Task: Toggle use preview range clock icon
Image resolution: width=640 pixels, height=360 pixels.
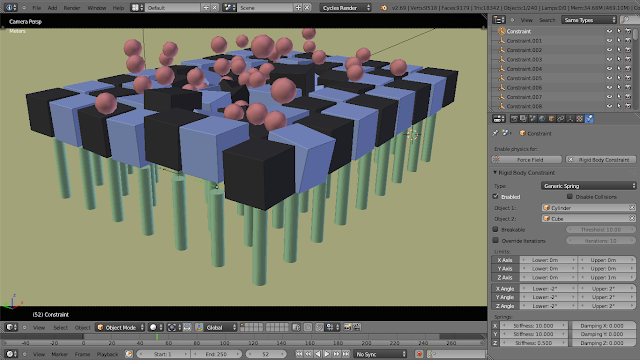Action: (x=129, y=354)
